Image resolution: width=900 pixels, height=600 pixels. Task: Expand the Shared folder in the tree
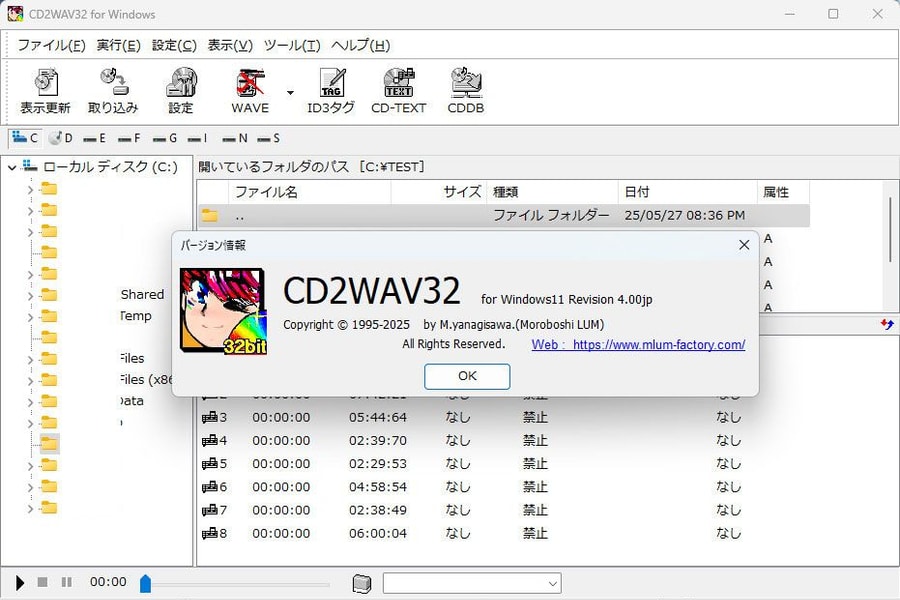[x=32, y=294]
